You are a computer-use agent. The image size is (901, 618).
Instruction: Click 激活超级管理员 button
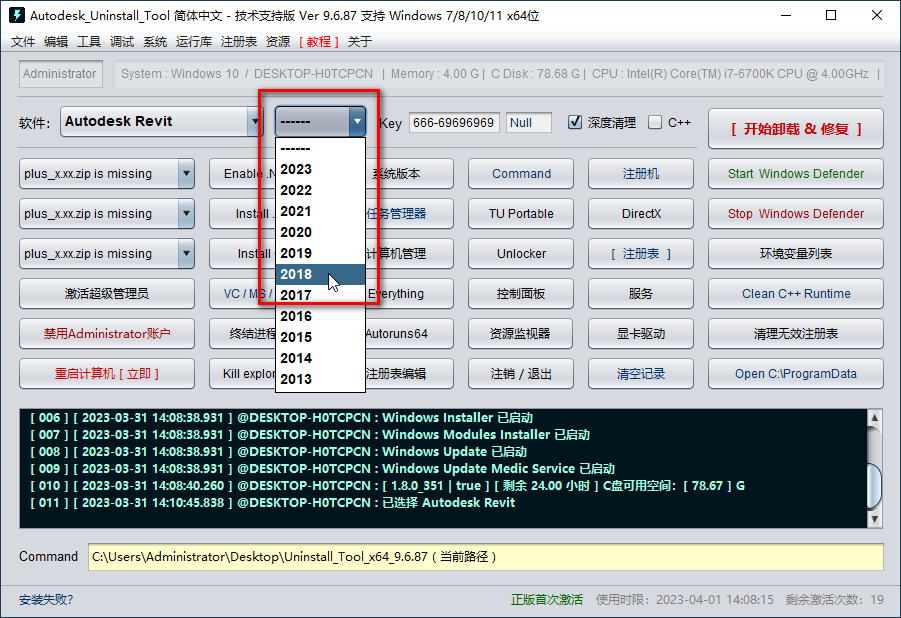[107, 293]
